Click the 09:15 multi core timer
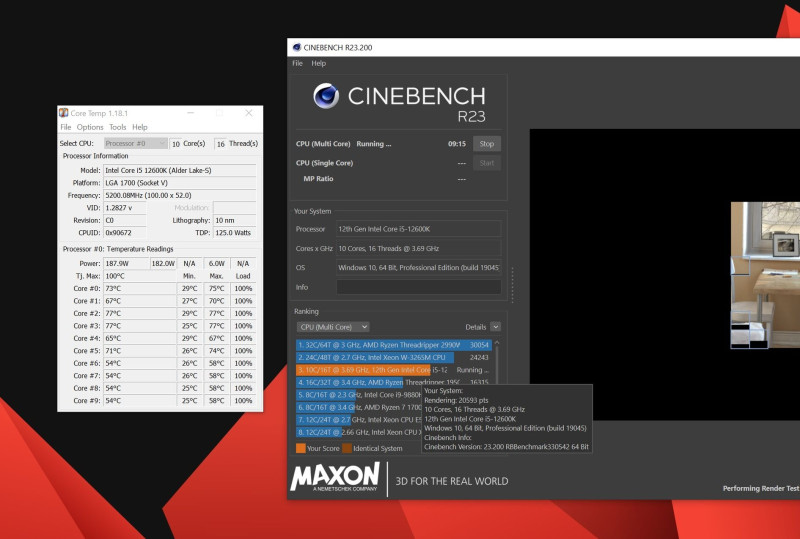Image resolution: width=800 pixels, height=539 pixels. pyautogui.click(x=457, y=144)
